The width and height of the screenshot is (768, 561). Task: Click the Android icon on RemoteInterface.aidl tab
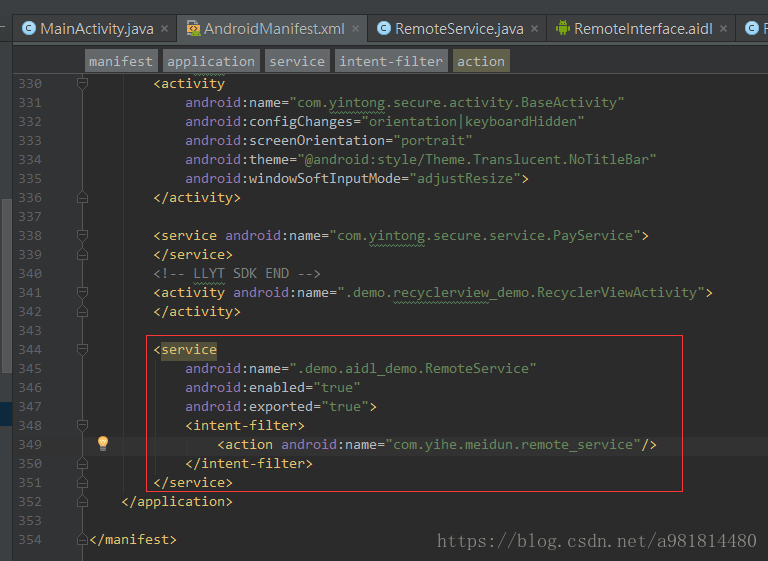click(x=563, y=28)
